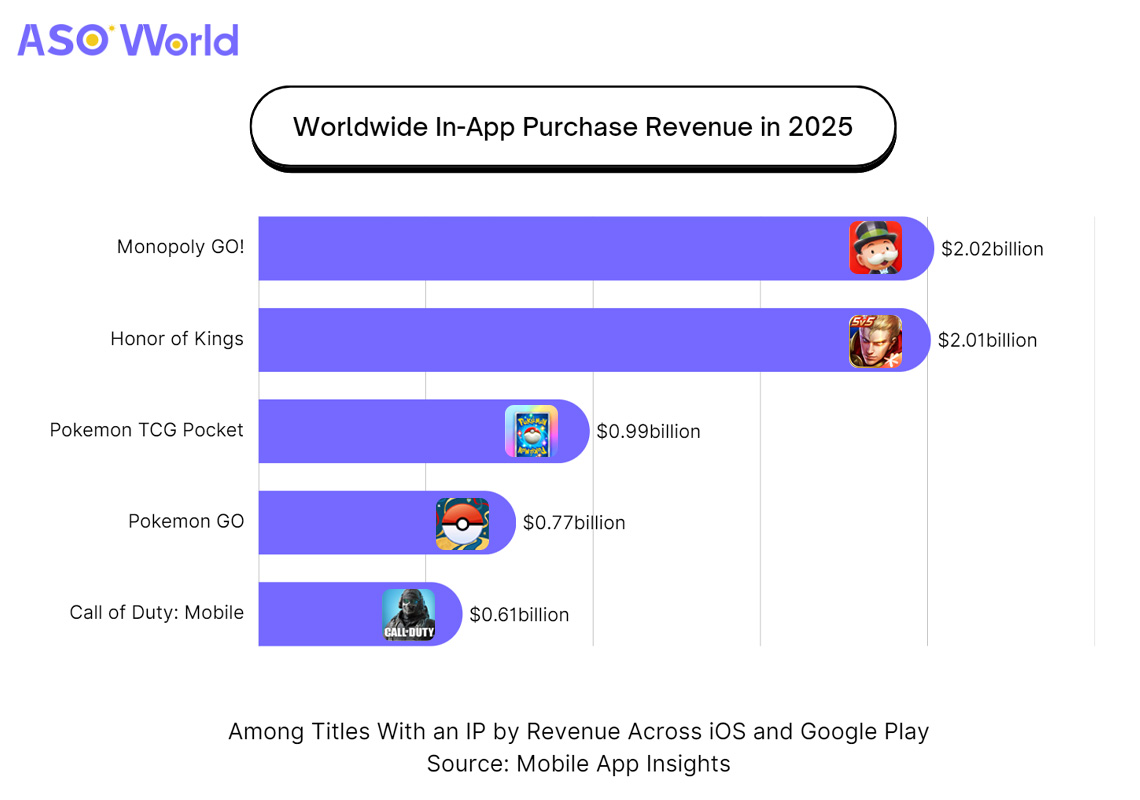The width and height of the screenshot is (1140, 800).
Task: Select the Call of Duty: Mobile label
Action: (156, 612)
